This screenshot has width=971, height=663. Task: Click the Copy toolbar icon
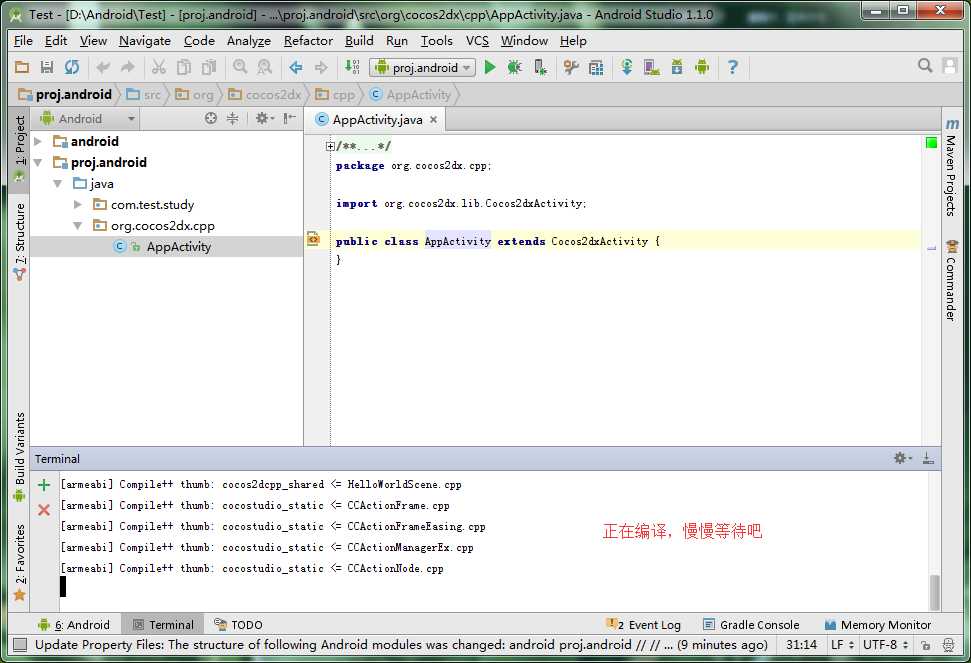tap(184, 67)
